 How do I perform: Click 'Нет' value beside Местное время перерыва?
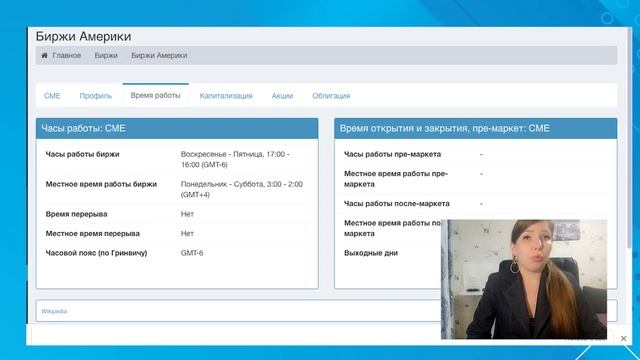[x=187, y=233]
